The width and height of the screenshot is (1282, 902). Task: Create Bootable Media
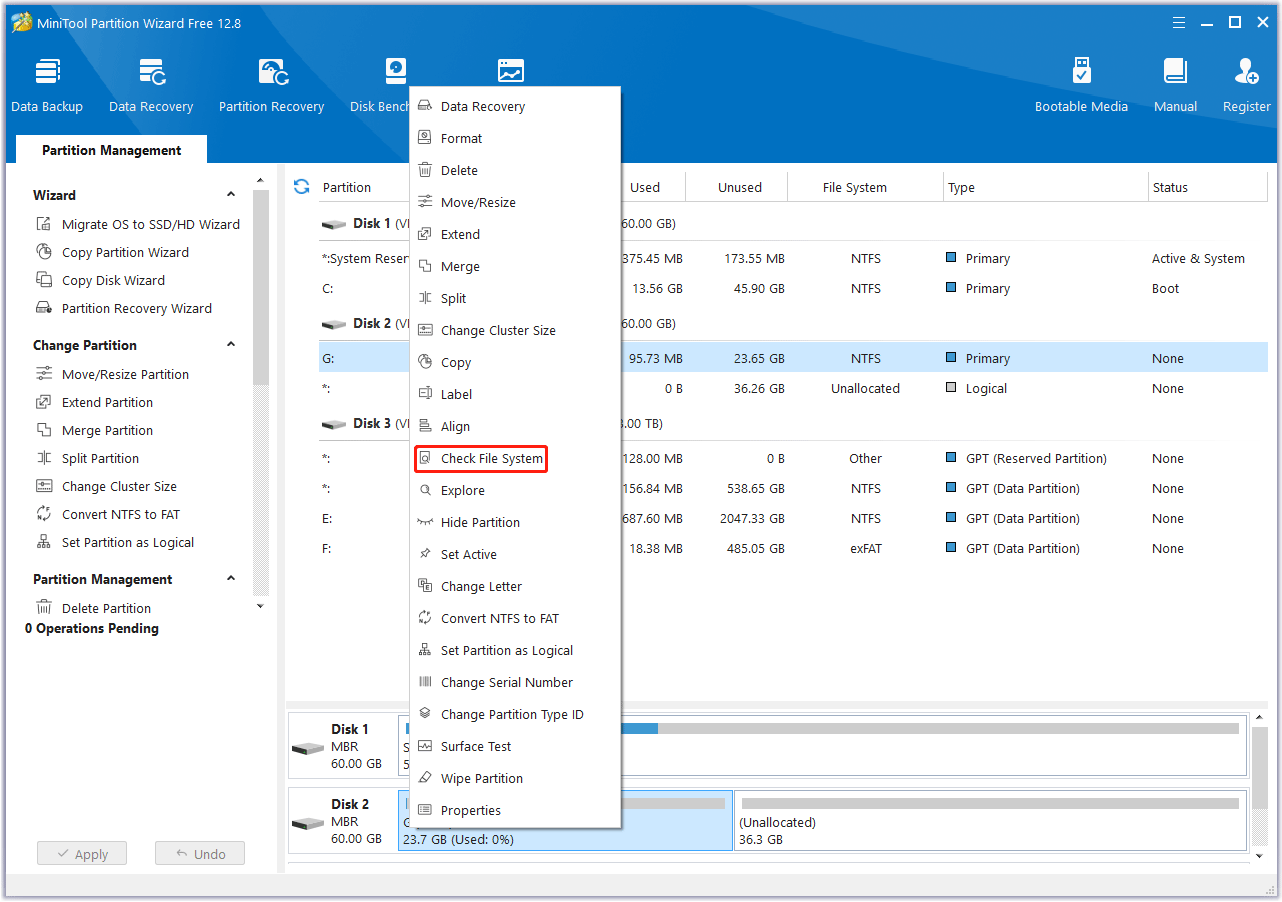(1081, 85)
